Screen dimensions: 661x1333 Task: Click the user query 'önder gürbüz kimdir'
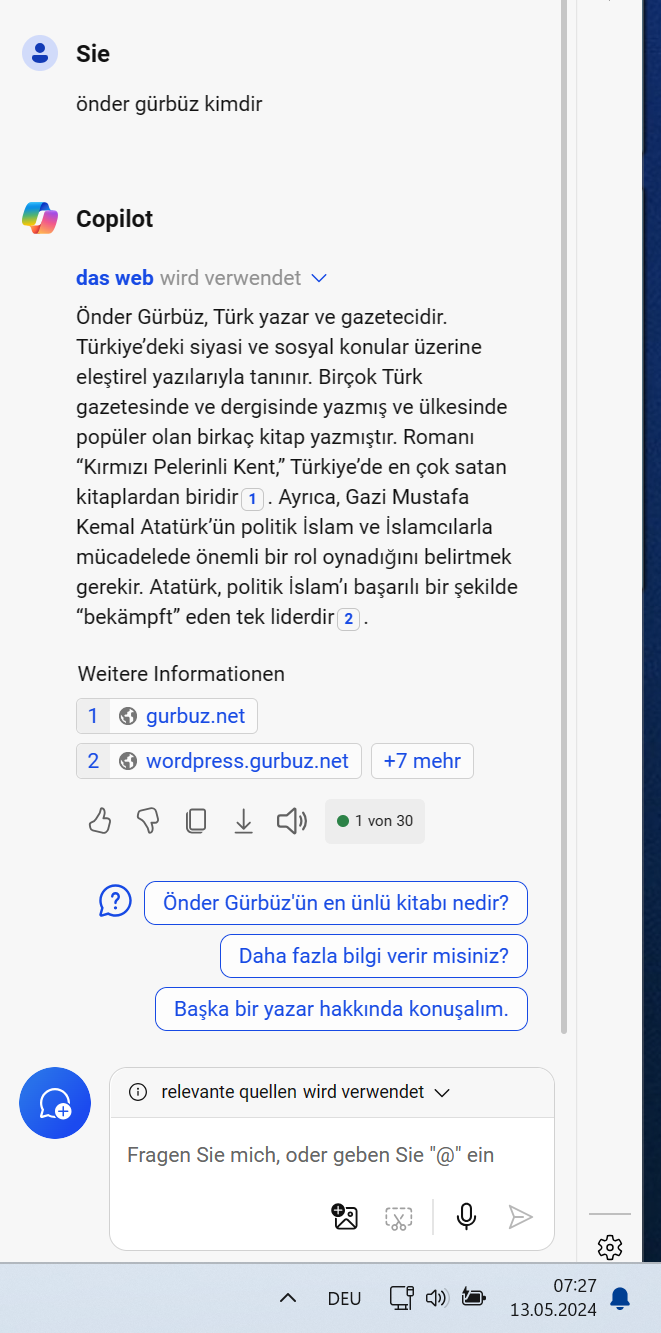click(x=169, y=103)
